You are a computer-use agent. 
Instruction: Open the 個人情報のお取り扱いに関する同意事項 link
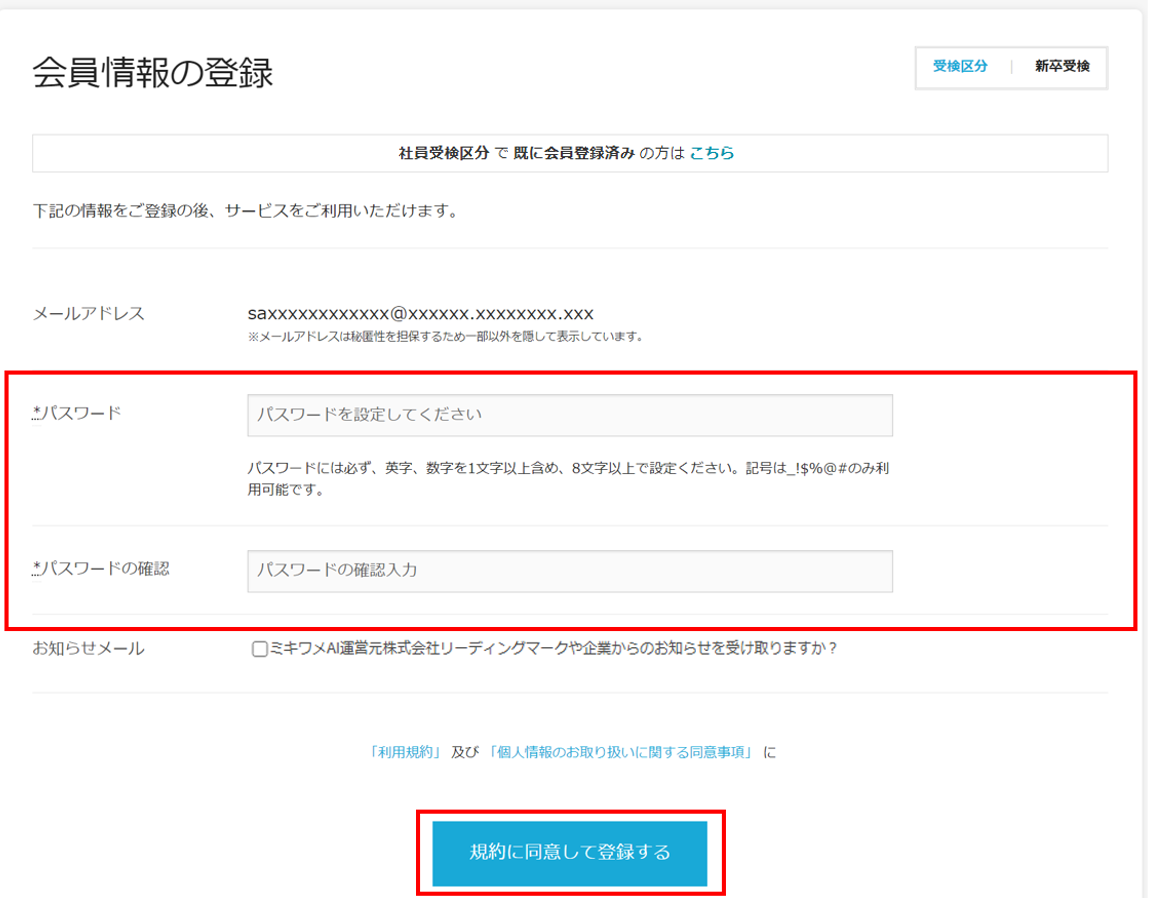coord(621,753)
